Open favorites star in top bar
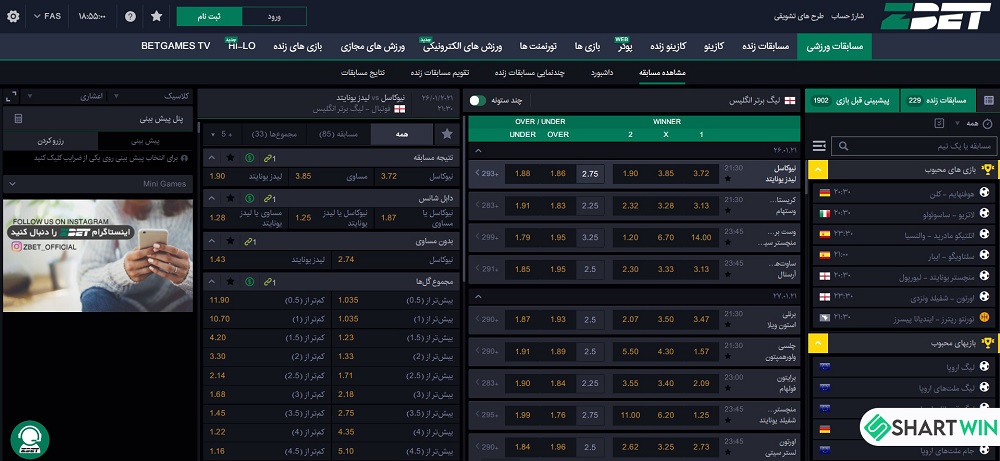This screenshot has height=461, width=1000. pos(156,17)
